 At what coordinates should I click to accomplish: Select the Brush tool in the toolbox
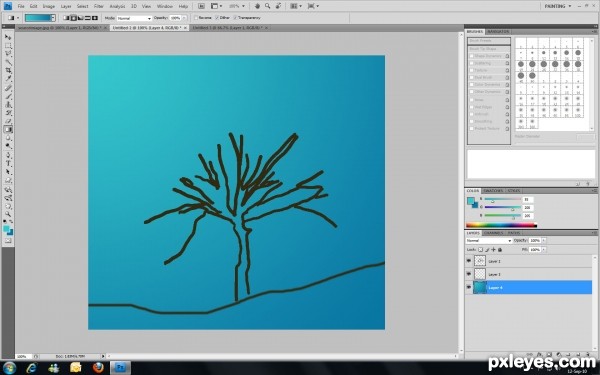click(8, 96)
